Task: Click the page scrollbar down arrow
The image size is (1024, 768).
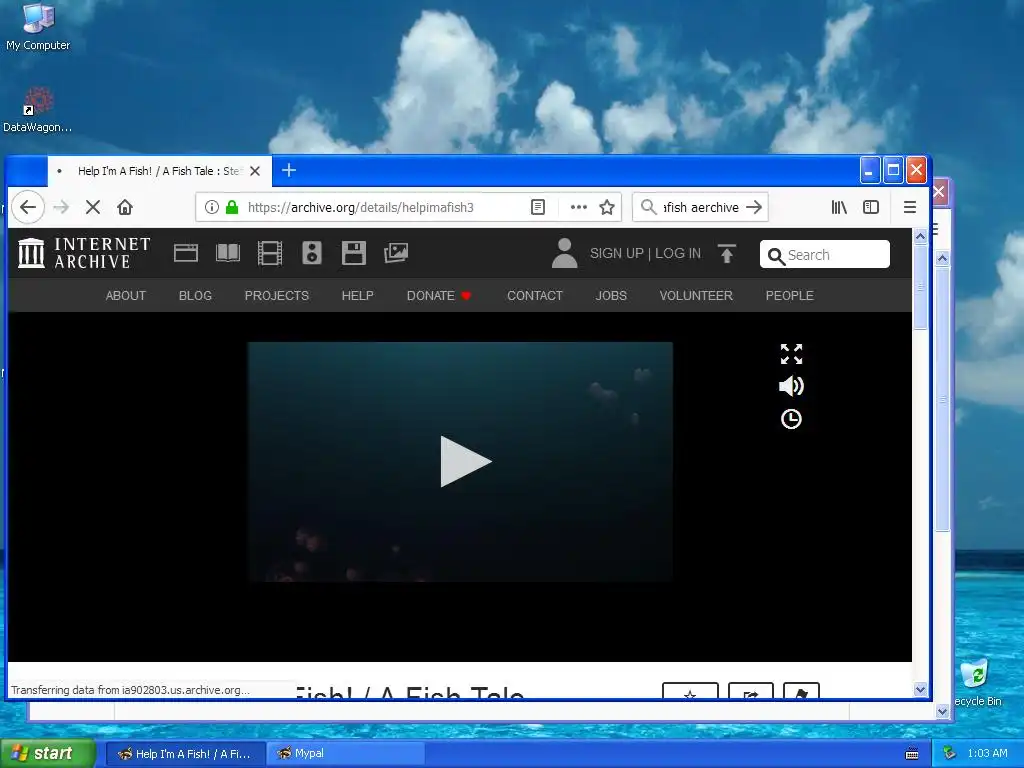Action: tap(921, 690)
